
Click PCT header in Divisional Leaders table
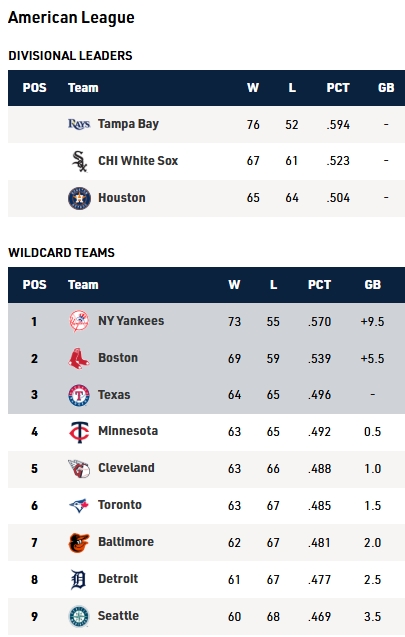(338, 88)
